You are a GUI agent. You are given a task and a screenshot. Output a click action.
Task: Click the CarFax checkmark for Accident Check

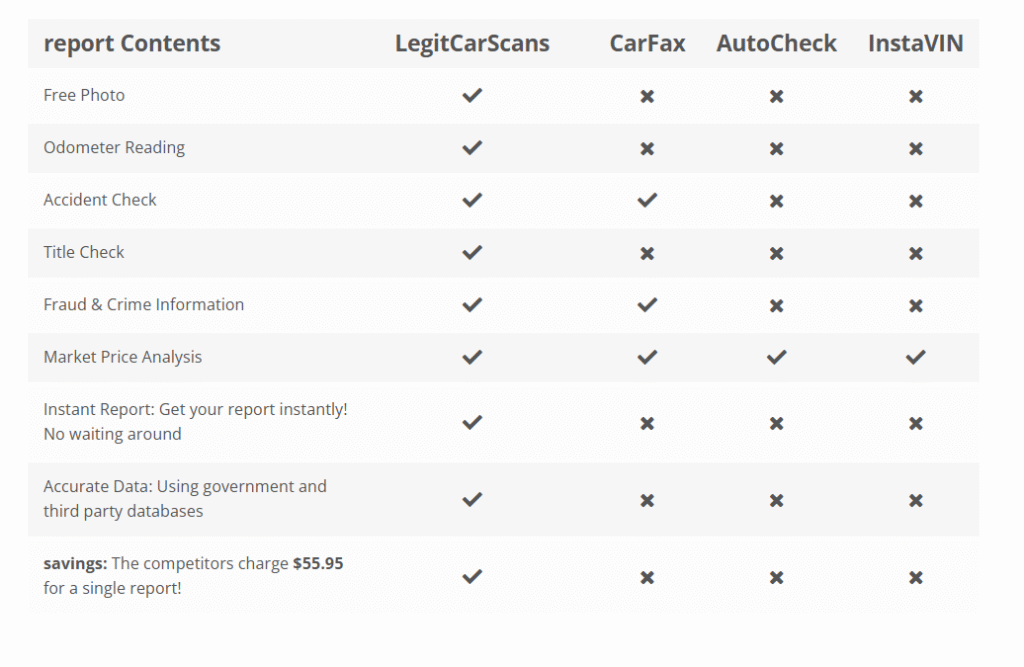coord(647,200)
